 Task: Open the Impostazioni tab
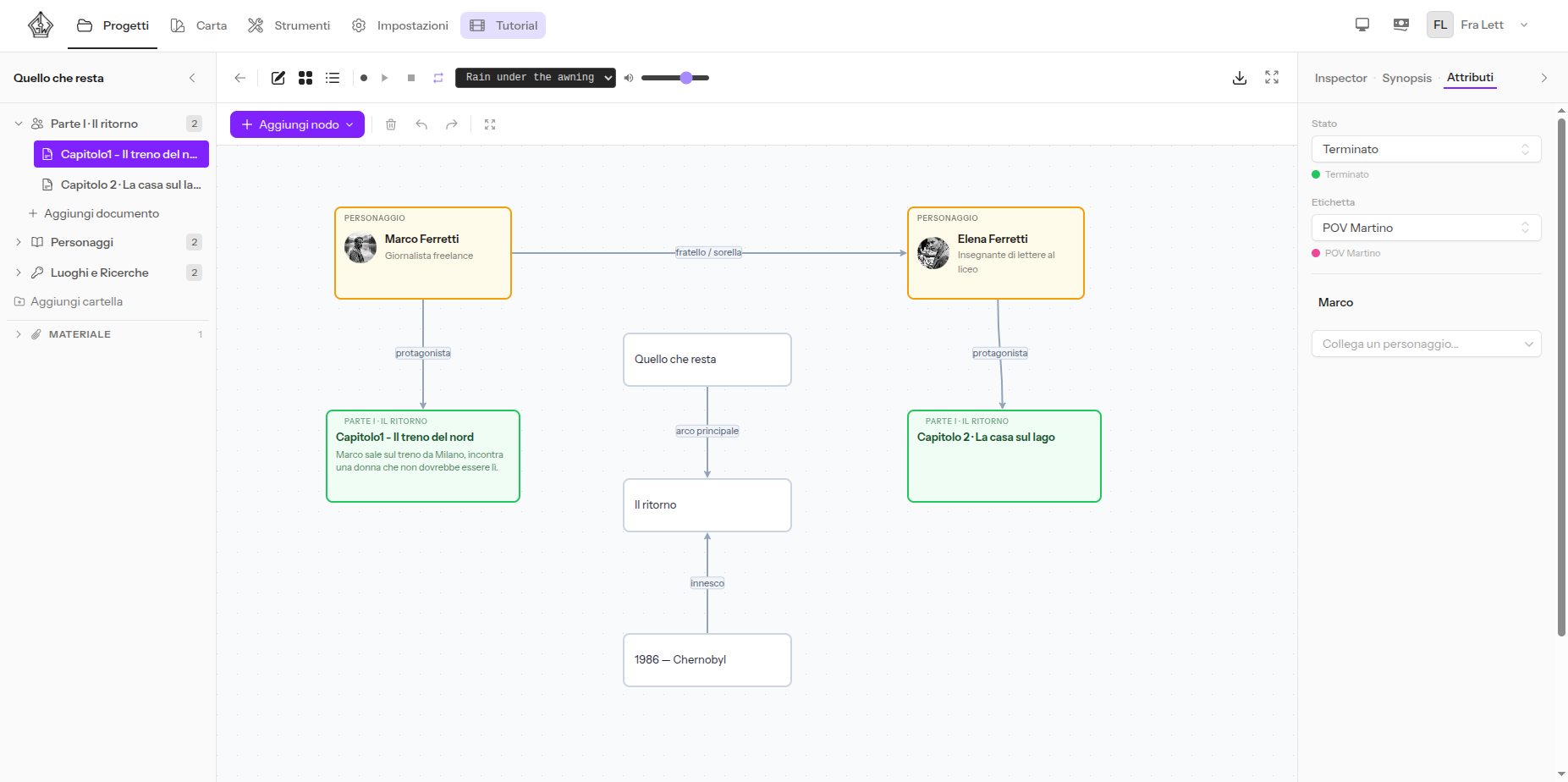pos(399,25)
